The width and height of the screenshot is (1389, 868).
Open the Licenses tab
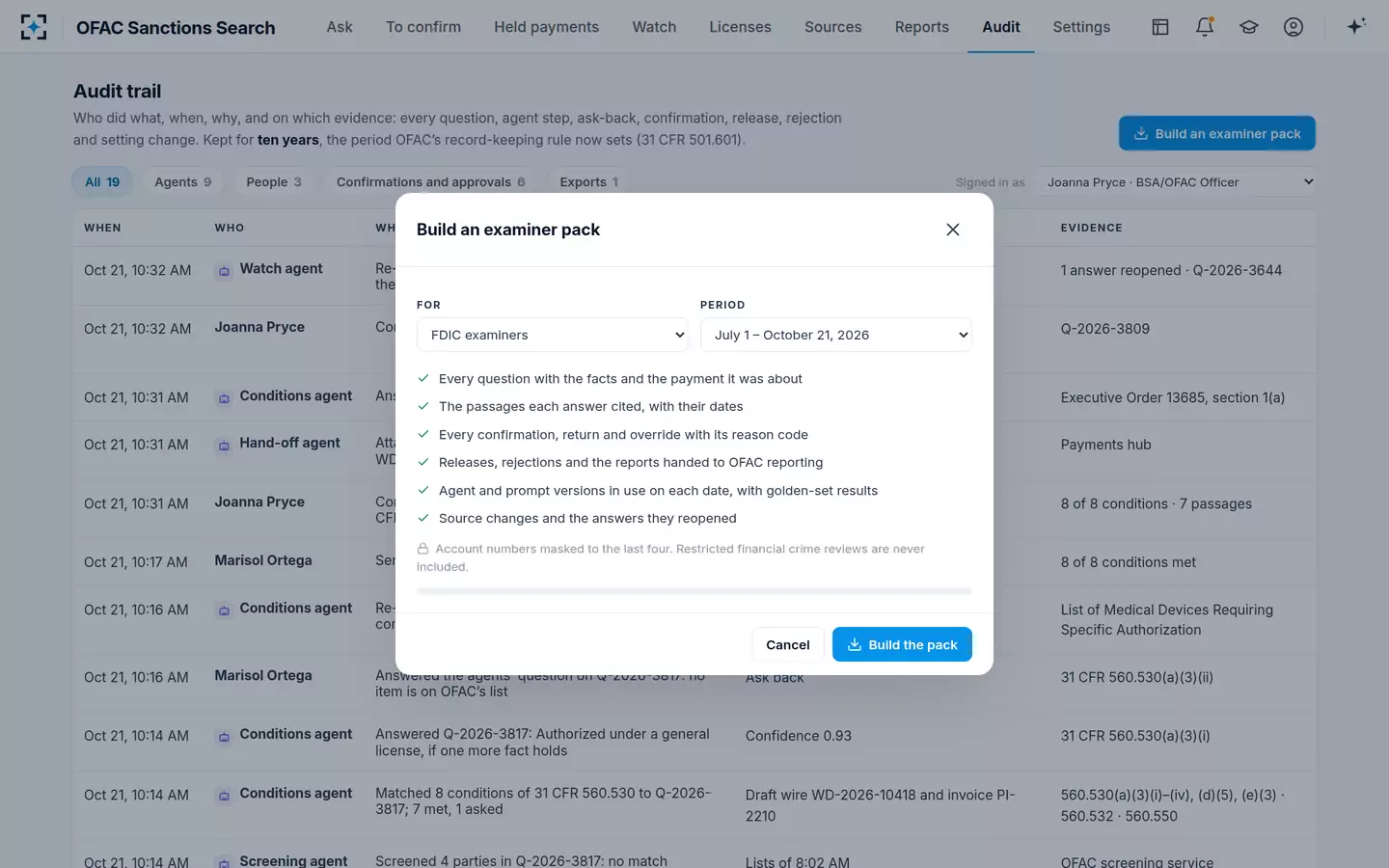(x=740, y=27)
